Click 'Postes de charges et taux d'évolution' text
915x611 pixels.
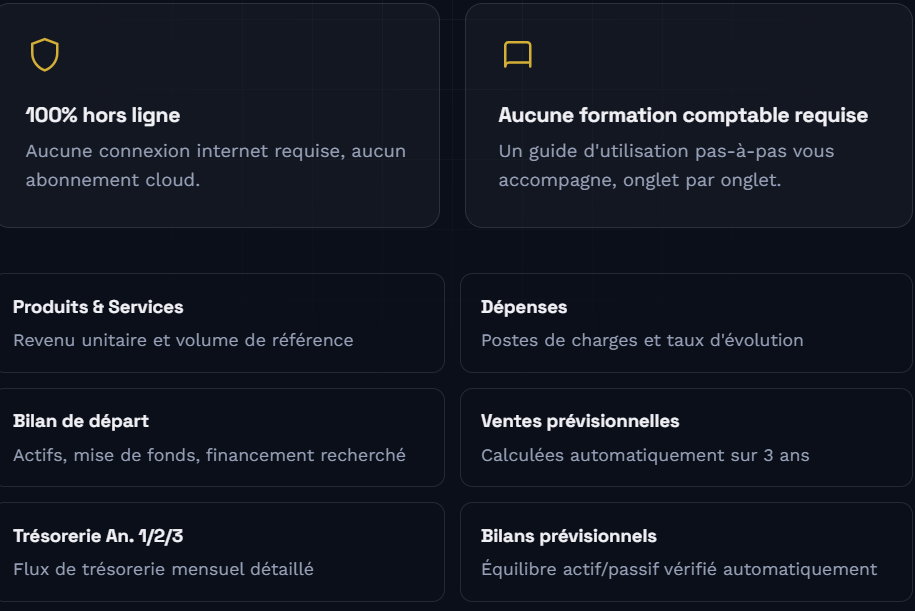642,340
